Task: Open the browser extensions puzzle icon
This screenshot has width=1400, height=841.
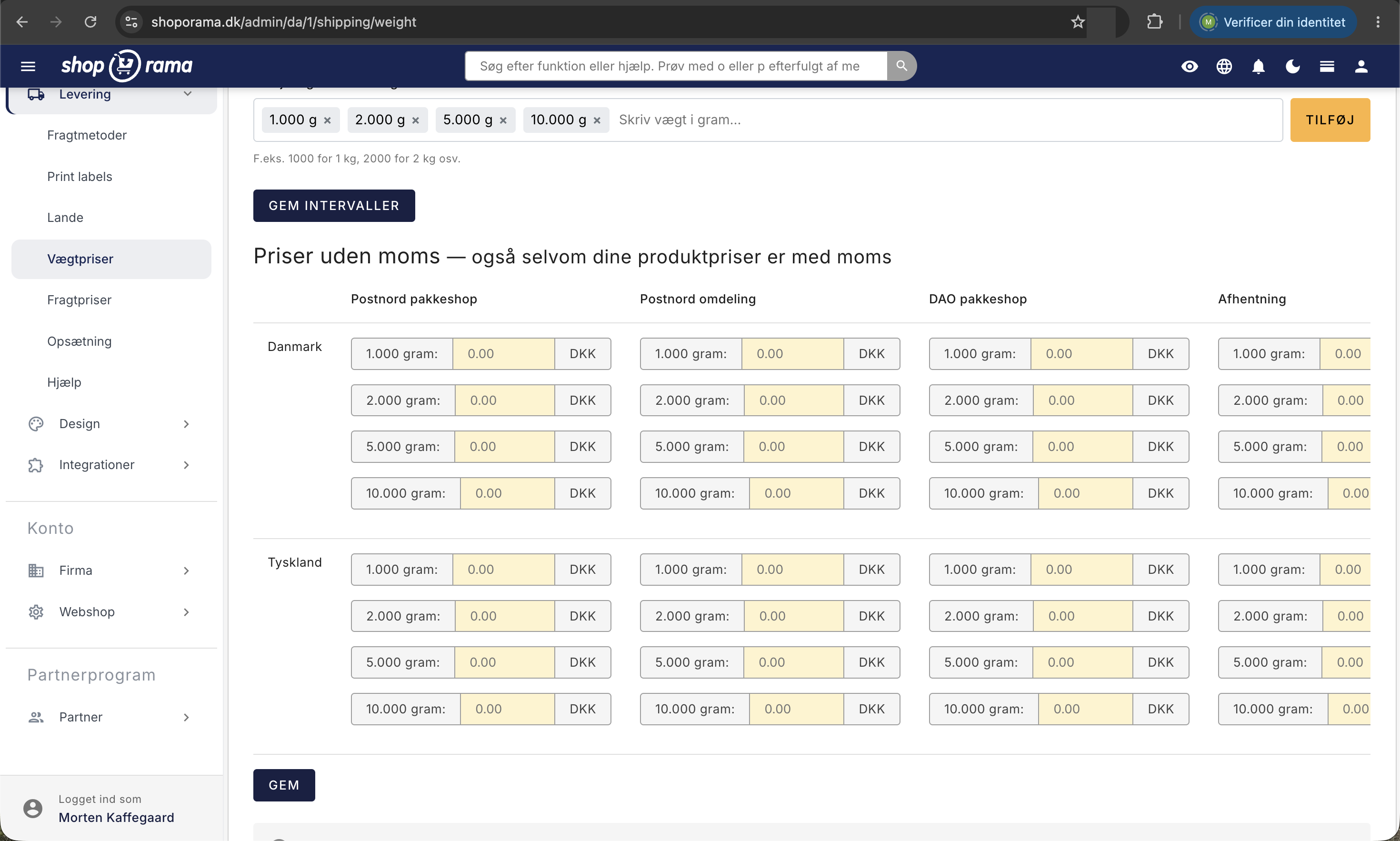Action: [x=1154, y=22]
